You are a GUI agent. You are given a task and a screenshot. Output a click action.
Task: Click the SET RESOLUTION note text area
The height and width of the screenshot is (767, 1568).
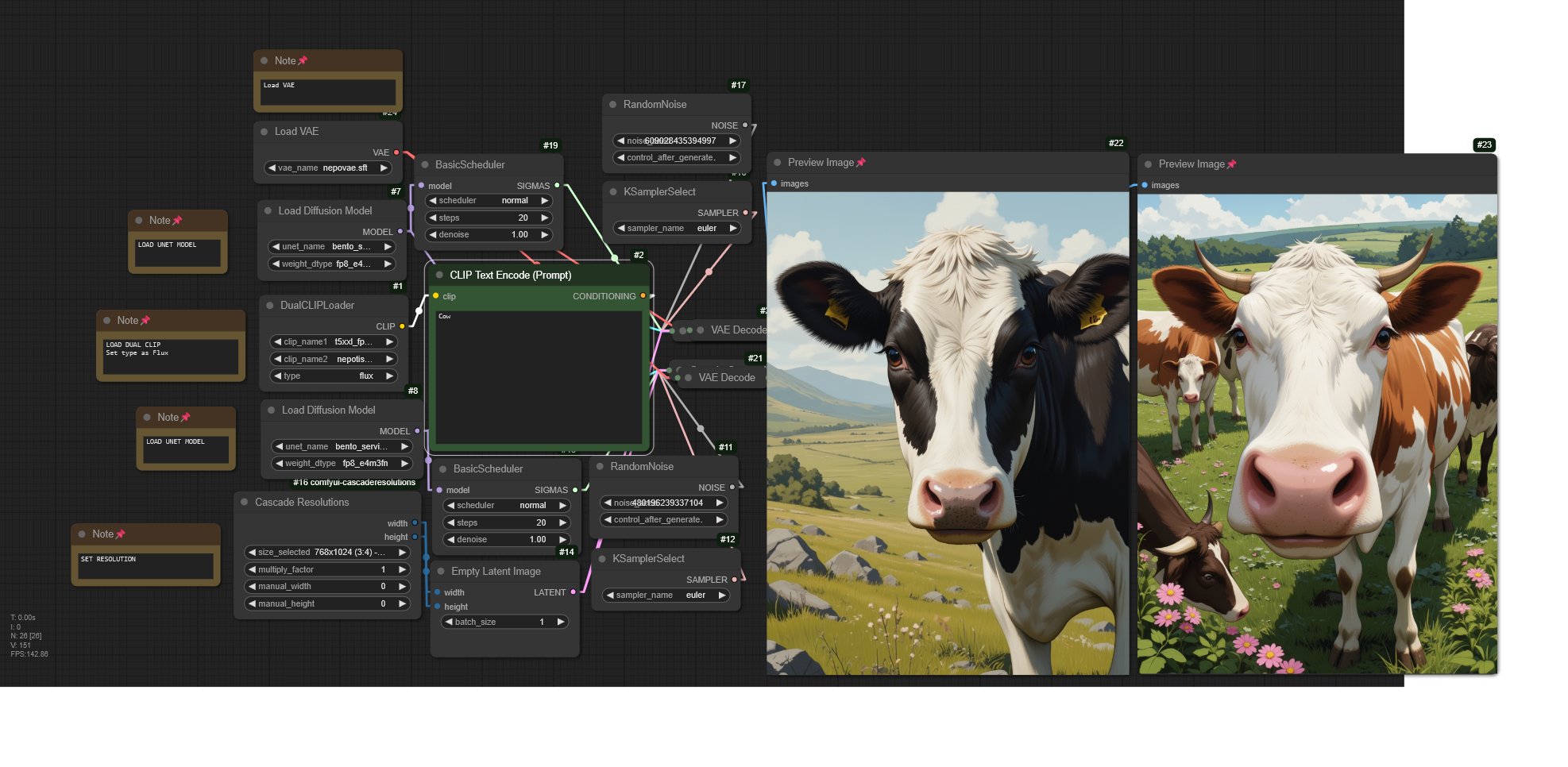coord(145,566)
